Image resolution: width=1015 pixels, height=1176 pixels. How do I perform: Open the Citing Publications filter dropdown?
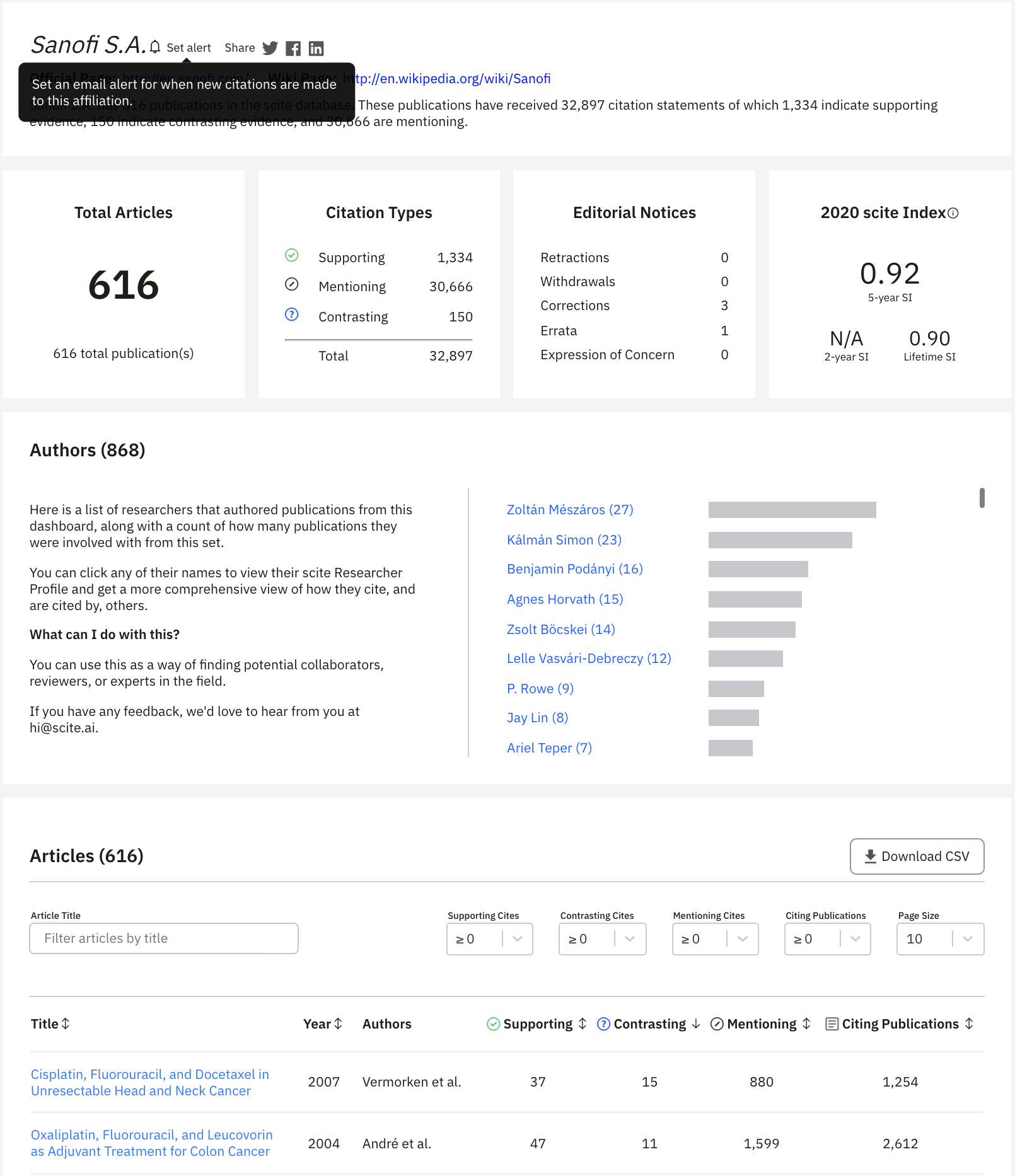tap(828, 939)
